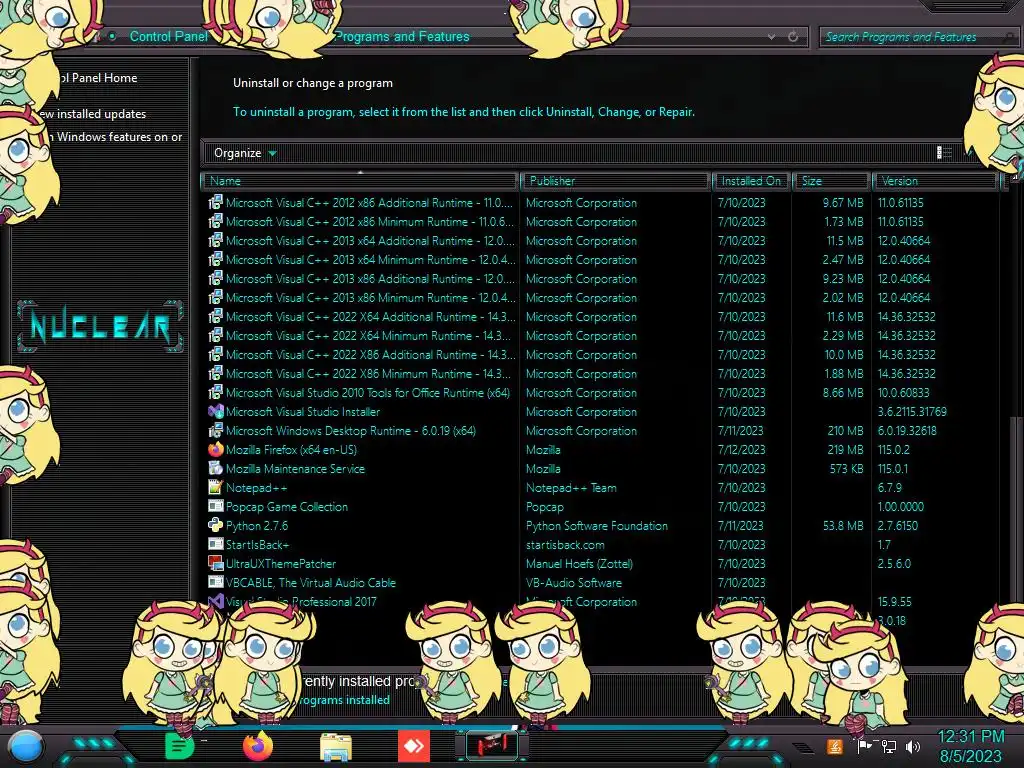Click the volume speaker tray icon
This screenshot has height=768, width=1024.
click(x=913, y=746)
